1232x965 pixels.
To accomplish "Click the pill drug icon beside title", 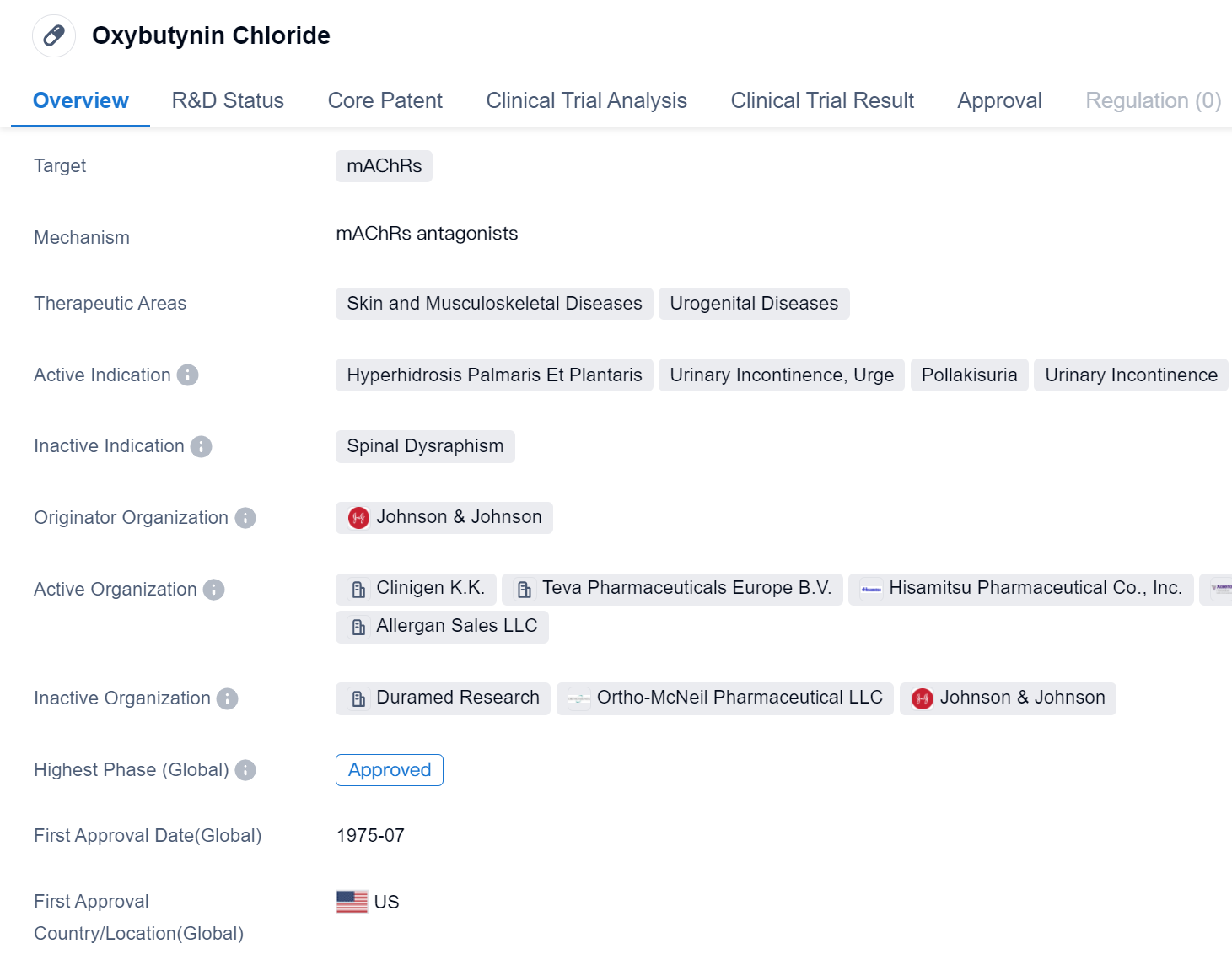I will tap(54, 35).
